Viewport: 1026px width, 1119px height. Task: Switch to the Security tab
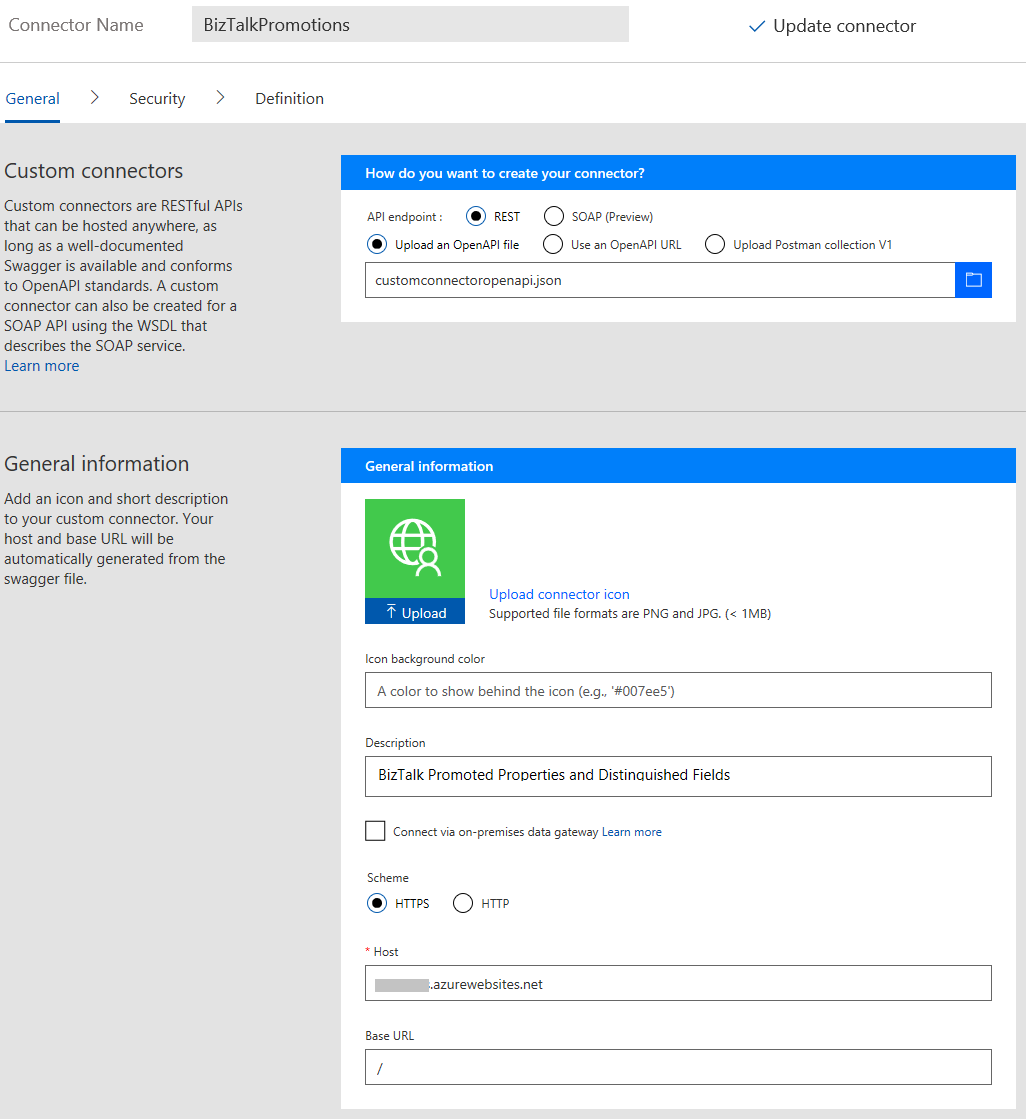point(157,98)
